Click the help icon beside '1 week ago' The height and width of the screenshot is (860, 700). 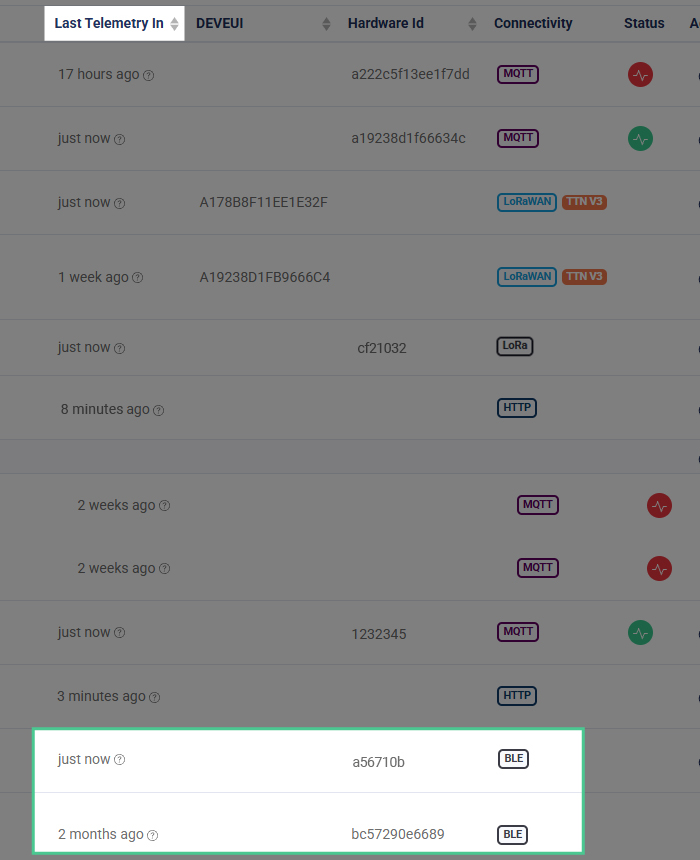[x=138, y=278]
